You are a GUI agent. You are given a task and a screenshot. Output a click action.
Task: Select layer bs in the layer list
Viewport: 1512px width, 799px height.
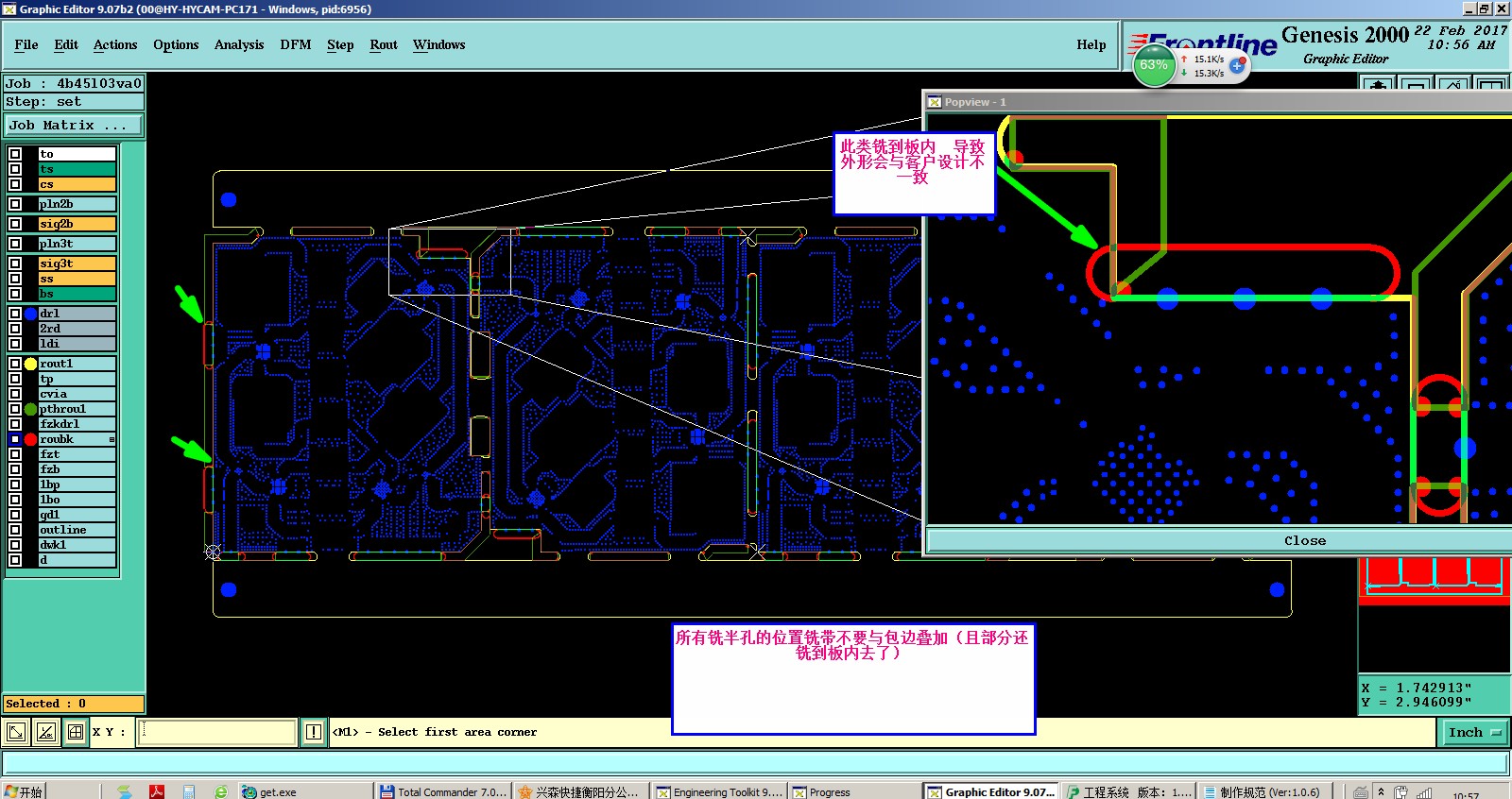point(77,294)
